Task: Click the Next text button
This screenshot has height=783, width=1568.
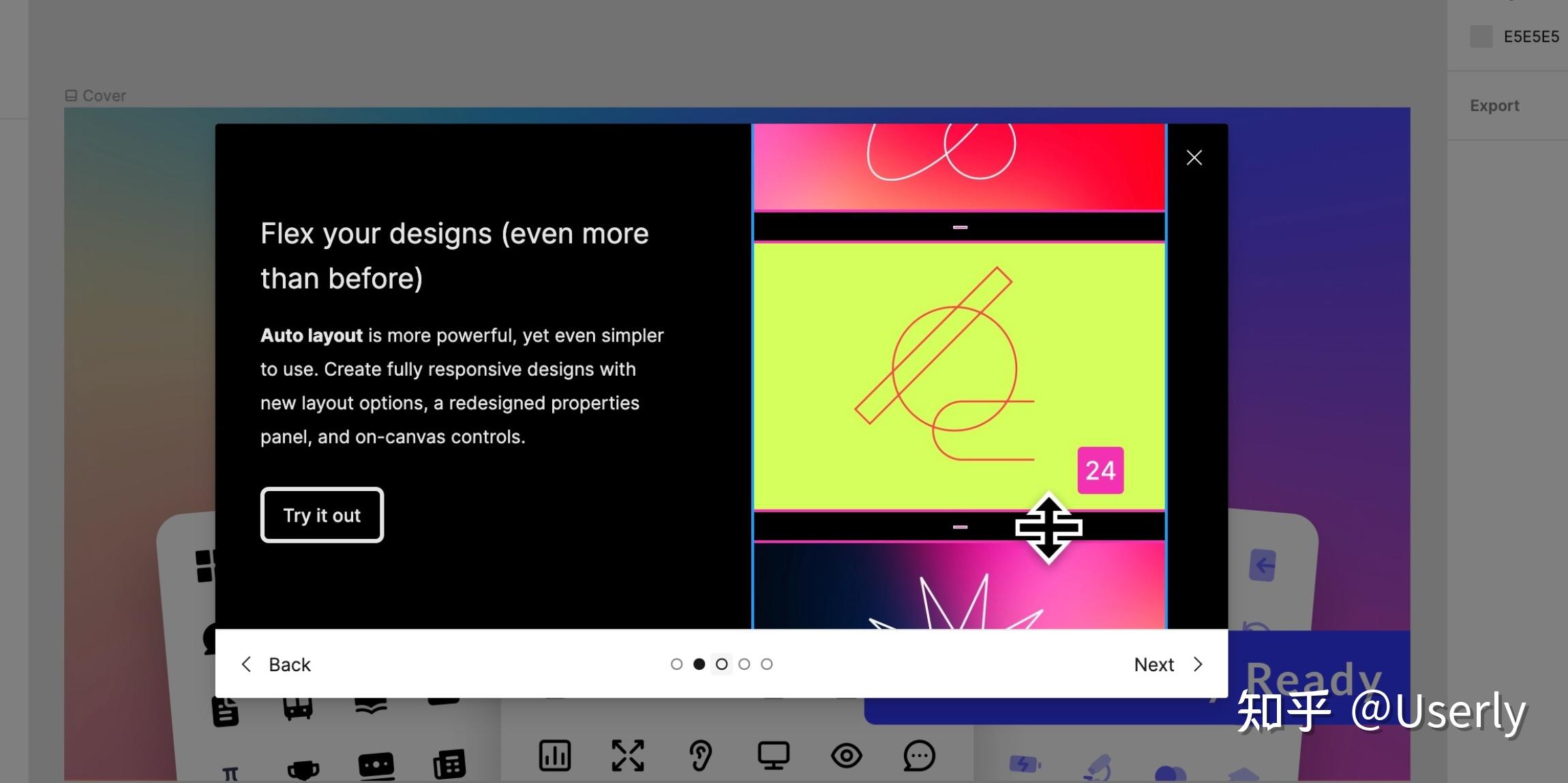Action: pos(1154,664)
